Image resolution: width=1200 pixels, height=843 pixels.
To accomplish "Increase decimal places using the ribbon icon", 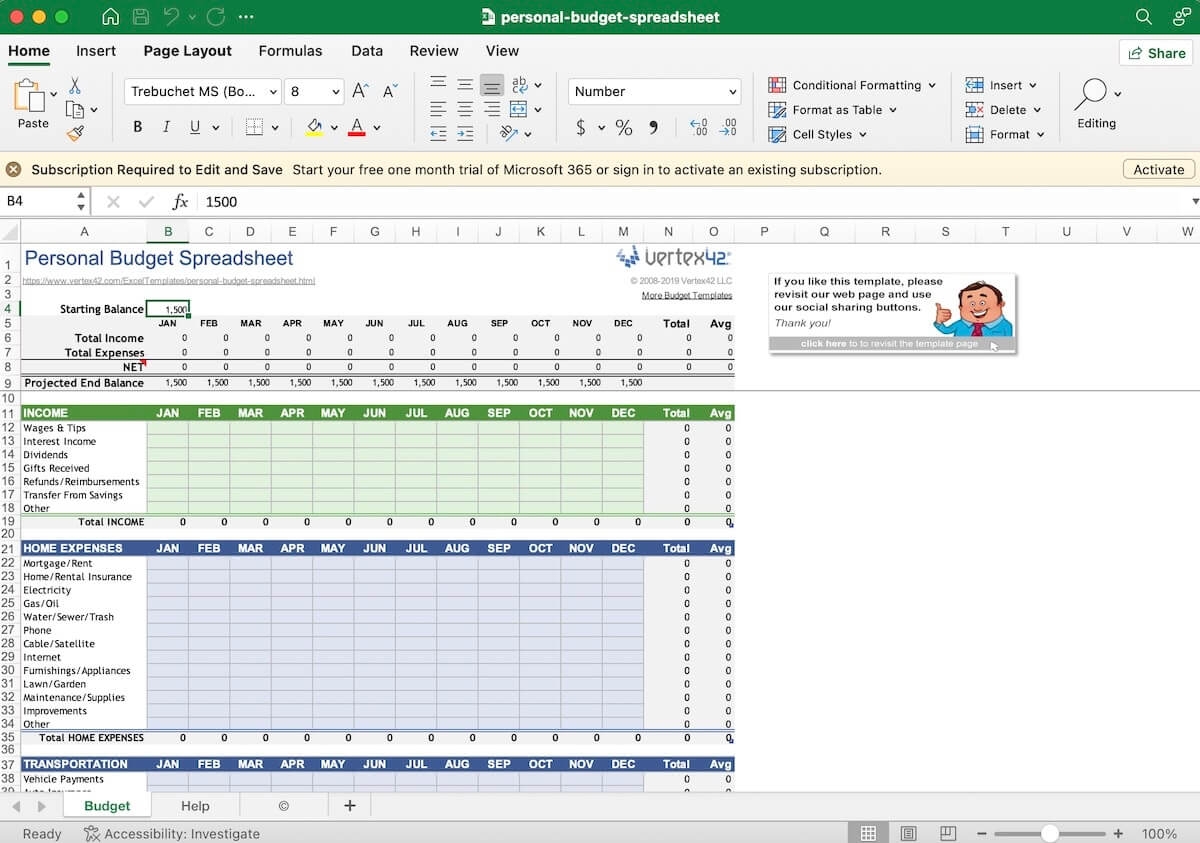I will coord(698,128).
